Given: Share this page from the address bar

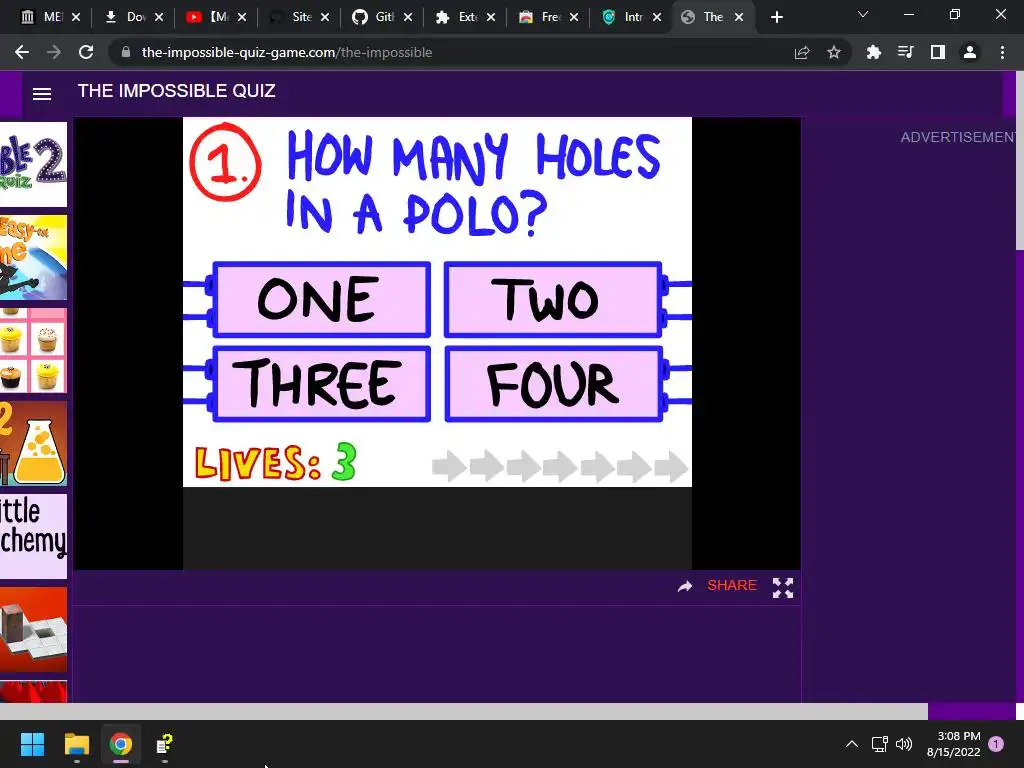Looking at the screenshot, I should click(802, 52).
